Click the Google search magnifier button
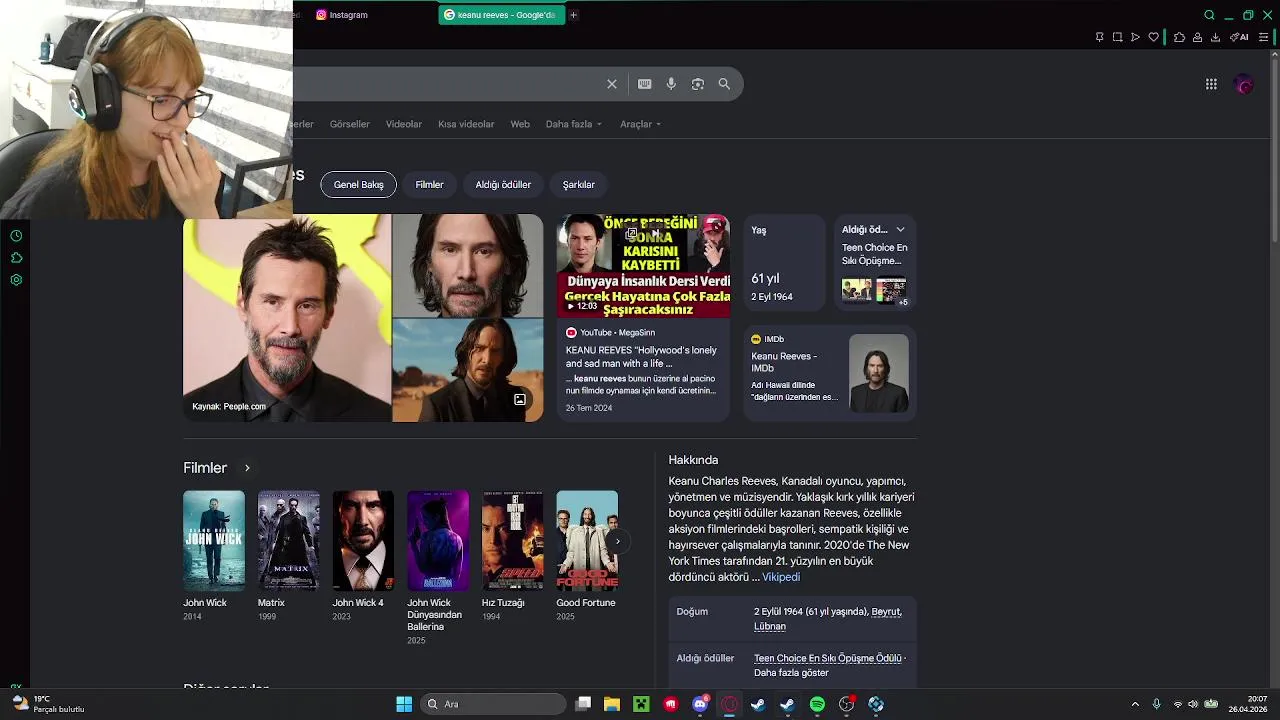 coord(724,84)
